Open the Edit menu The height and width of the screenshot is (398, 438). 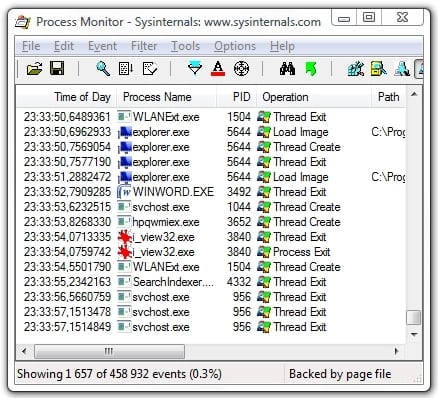64,46
